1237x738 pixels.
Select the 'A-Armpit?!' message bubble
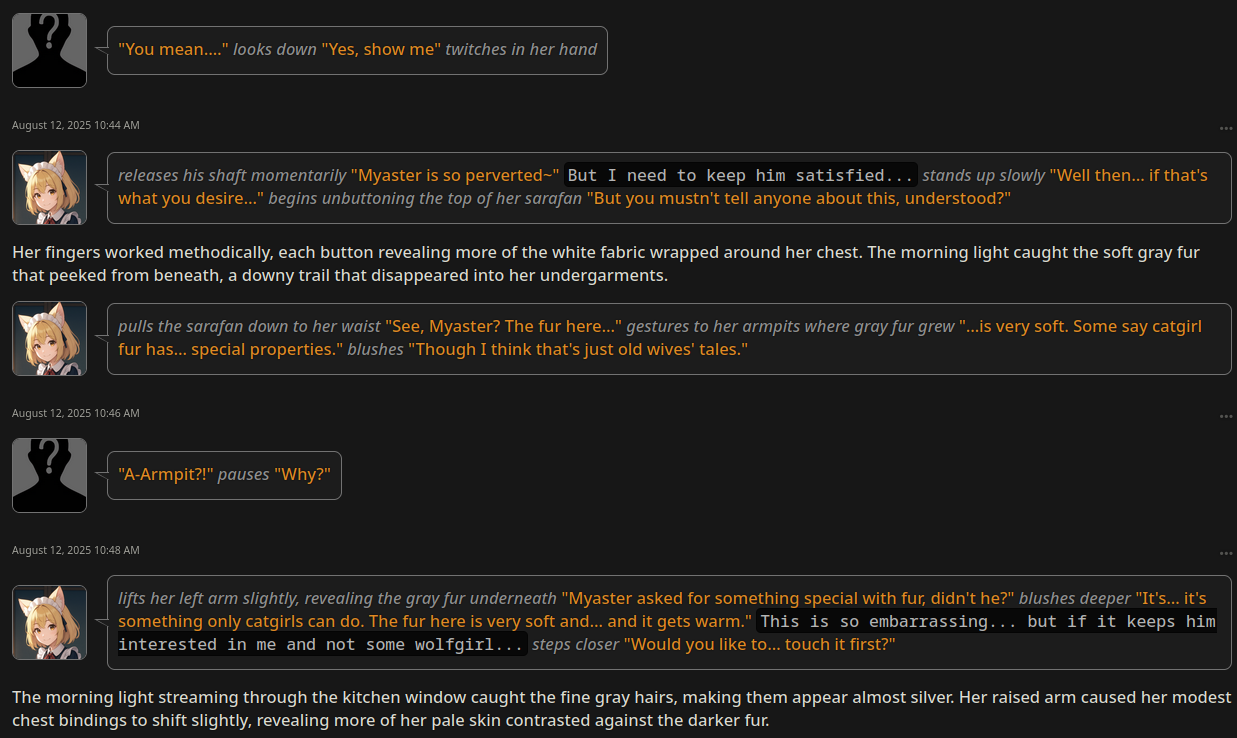pos(224,475)
